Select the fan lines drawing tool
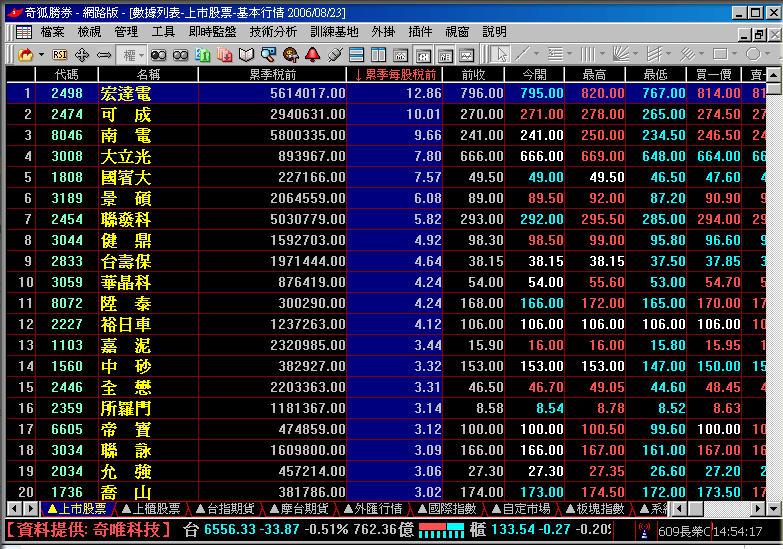 point(621,54)
